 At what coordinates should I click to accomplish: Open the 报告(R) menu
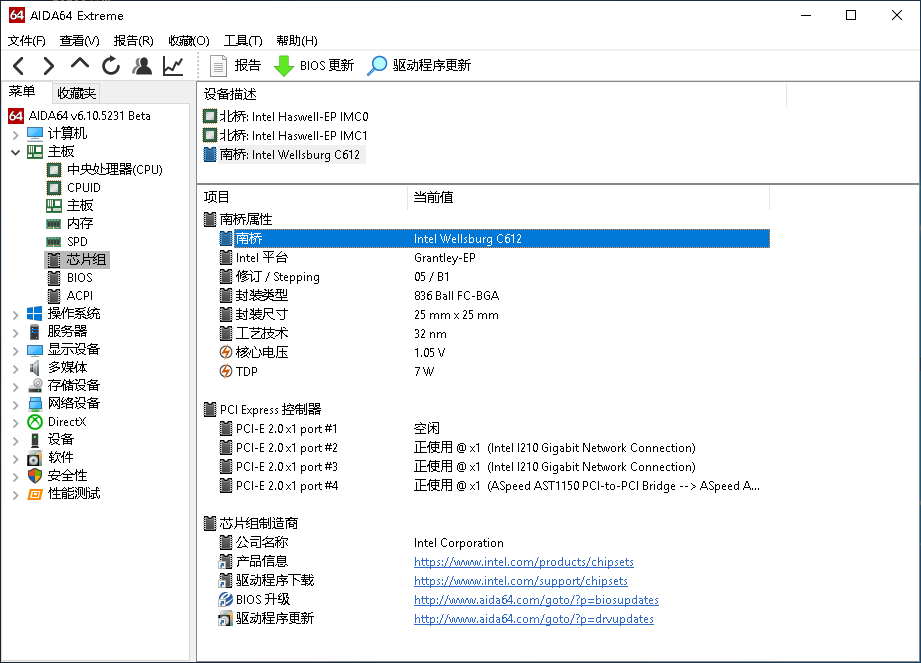pos(133,41)
